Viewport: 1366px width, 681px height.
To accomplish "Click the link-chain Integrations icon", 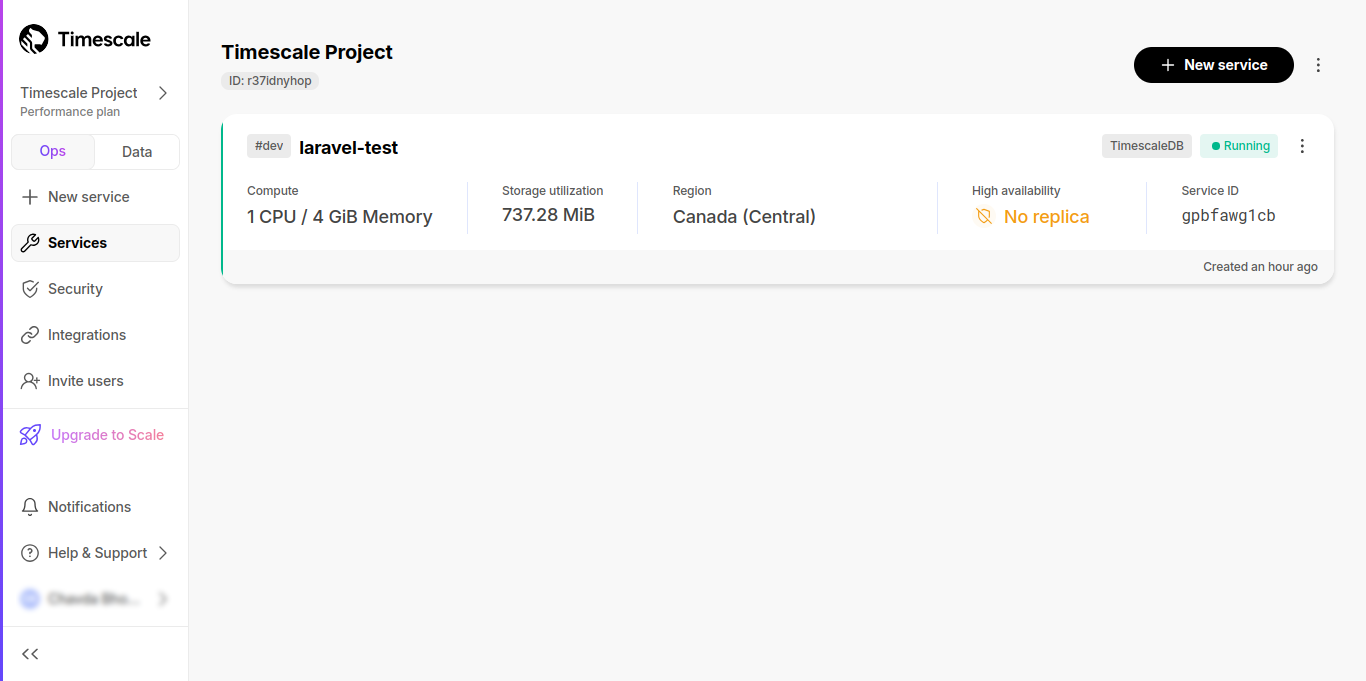I will tap(30, 335).
